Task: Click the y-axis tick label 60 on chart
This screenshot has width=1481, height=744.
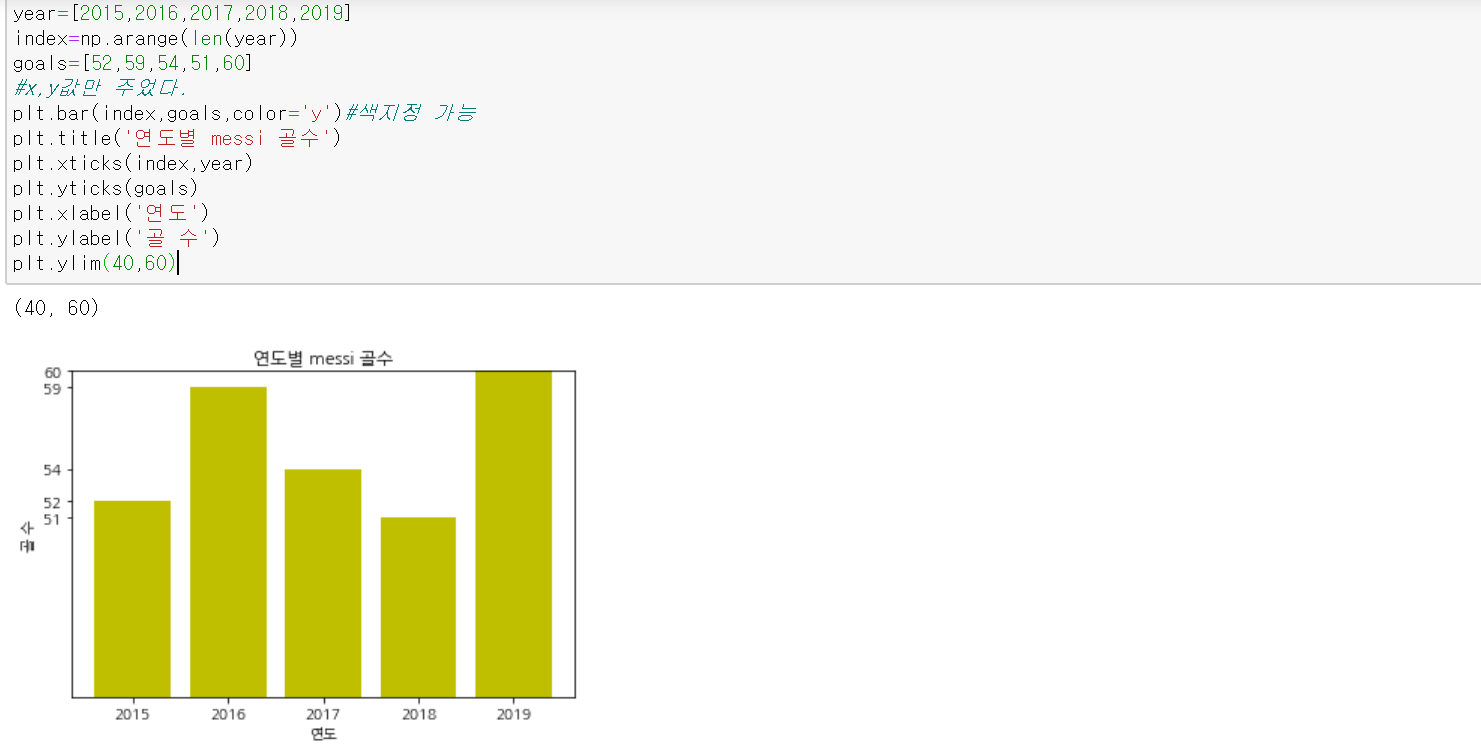Action: 53,372
